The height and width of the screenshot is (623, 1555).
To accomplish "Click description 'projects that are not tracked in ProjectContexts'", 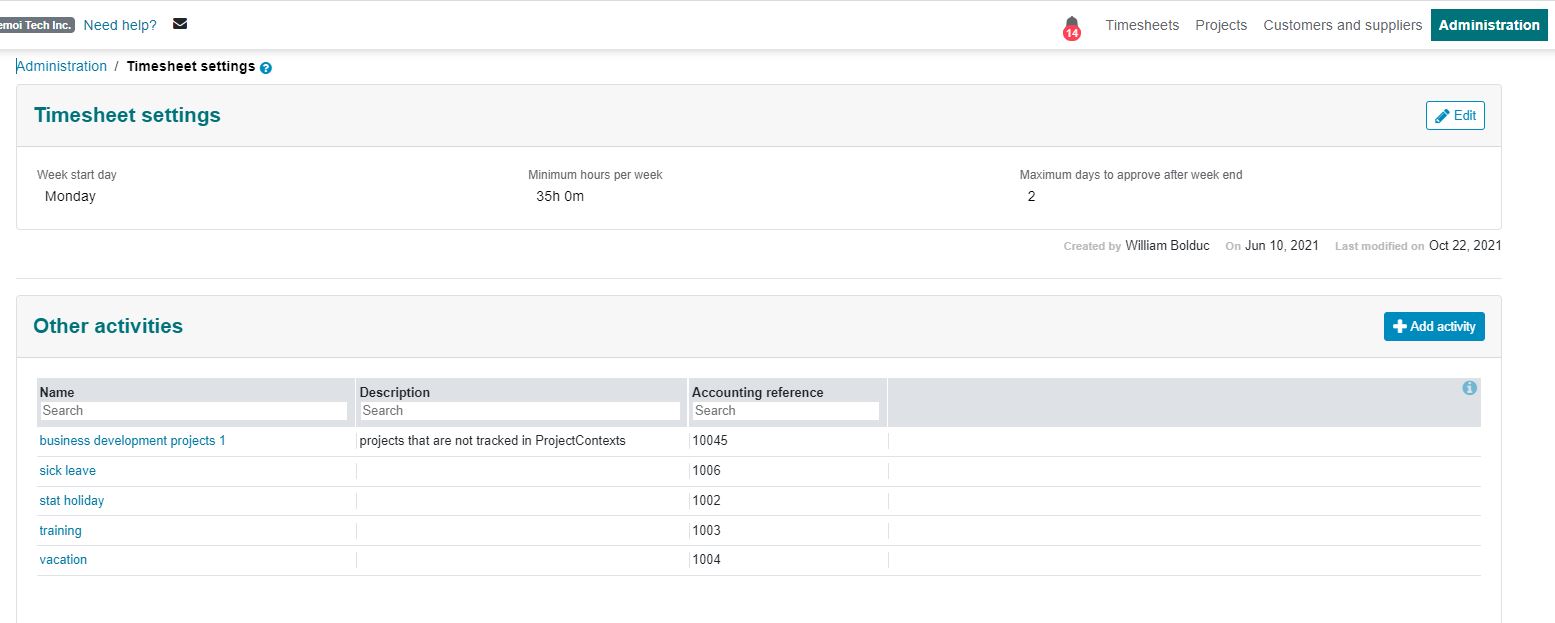I will coord(492,441).
